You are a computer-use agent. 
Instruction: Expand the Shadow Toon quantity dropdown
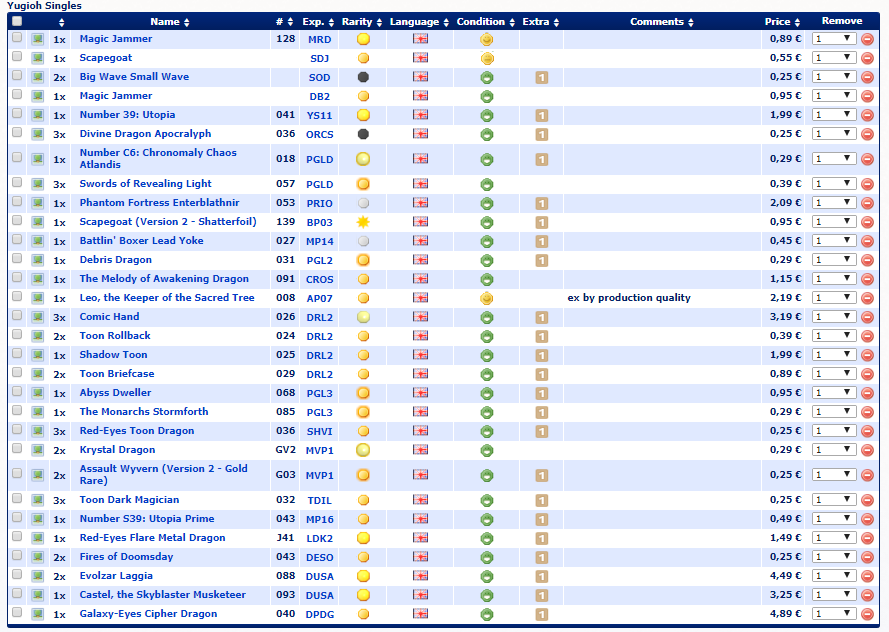click(833, 355)
